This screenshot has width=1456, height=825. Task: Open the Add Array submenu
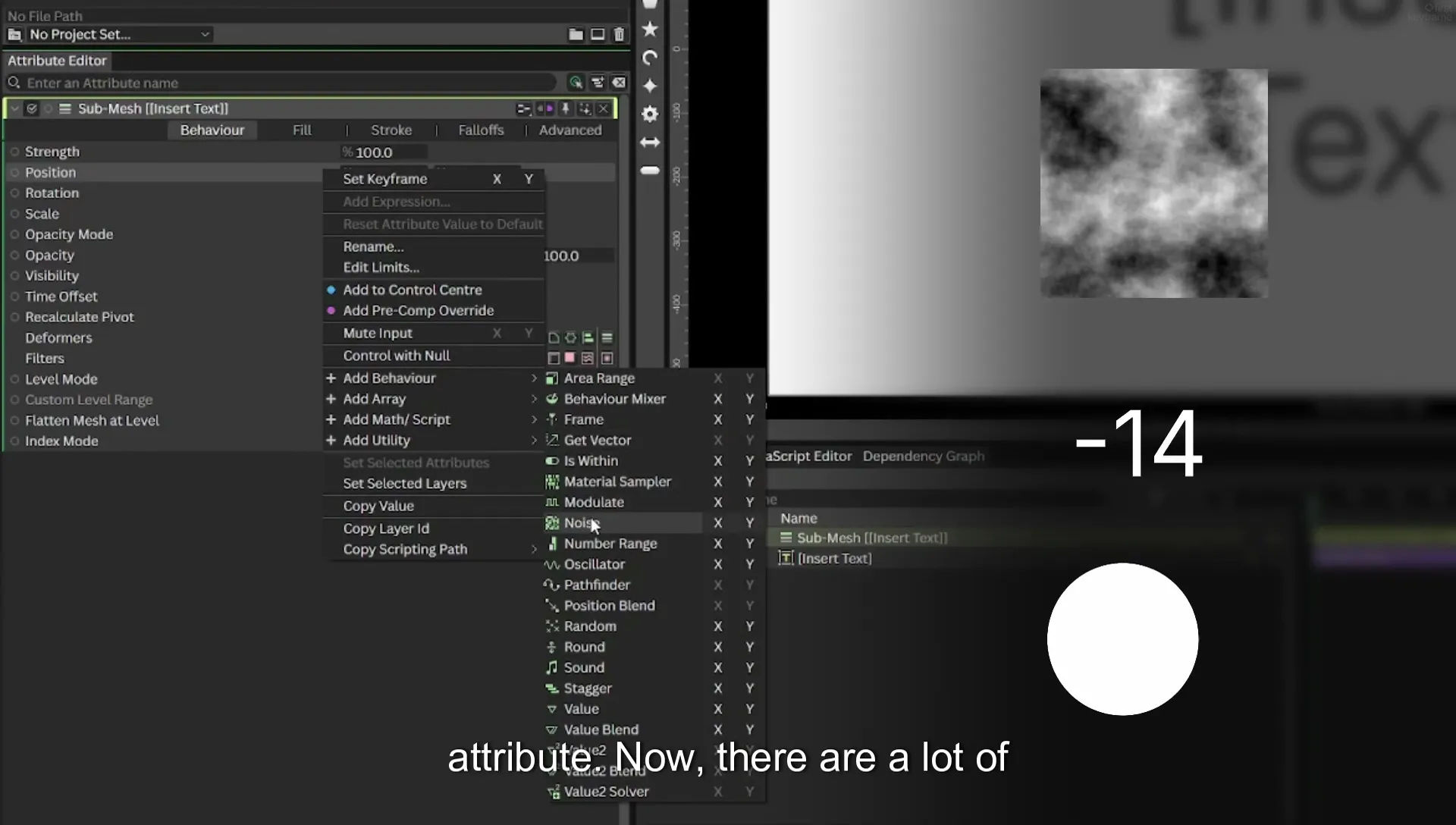coord(432,399)
